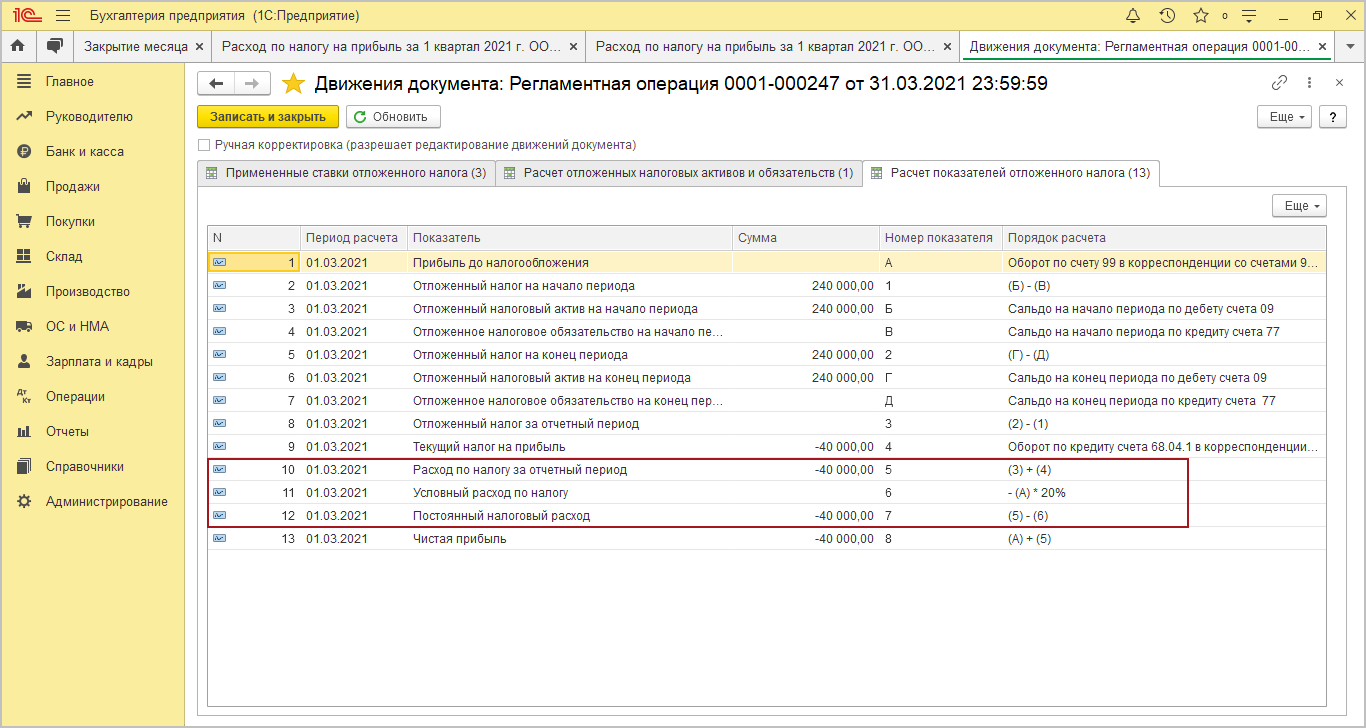Open the hamburger main menu icon

[63, 16]
